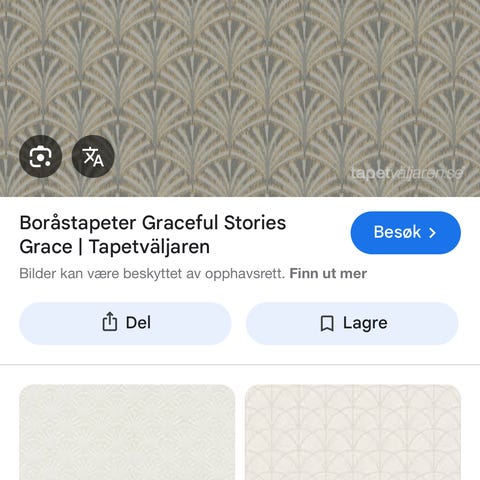The height and width of the screenshot is (480, 480).
Task: Search the image with Google Lens icon
Action: [x=41, y=156]
